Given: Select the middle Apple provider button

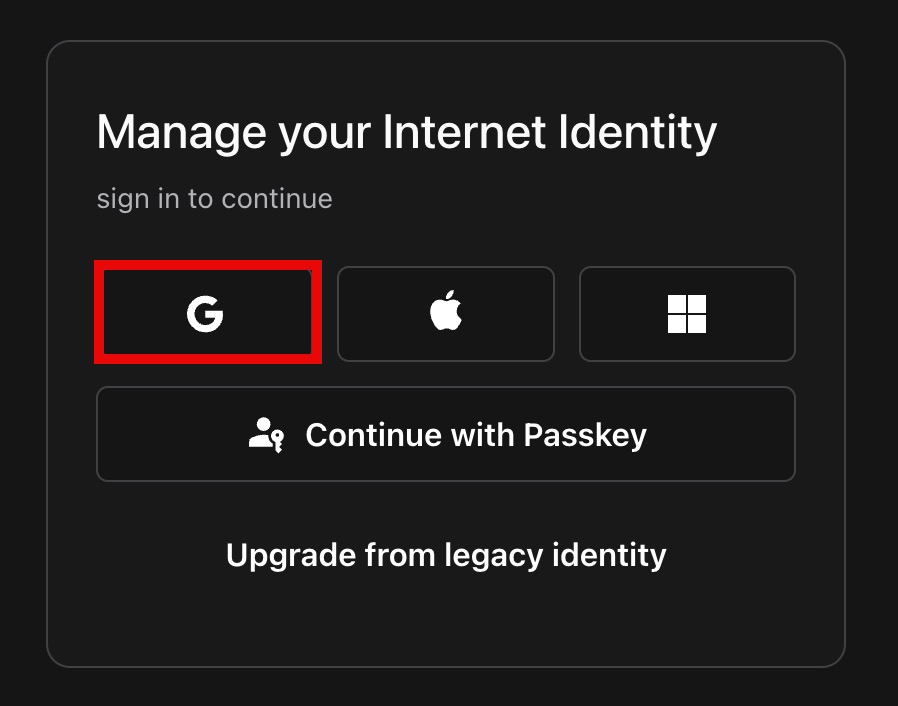Looking at the screenshot, I should [446, 314].
